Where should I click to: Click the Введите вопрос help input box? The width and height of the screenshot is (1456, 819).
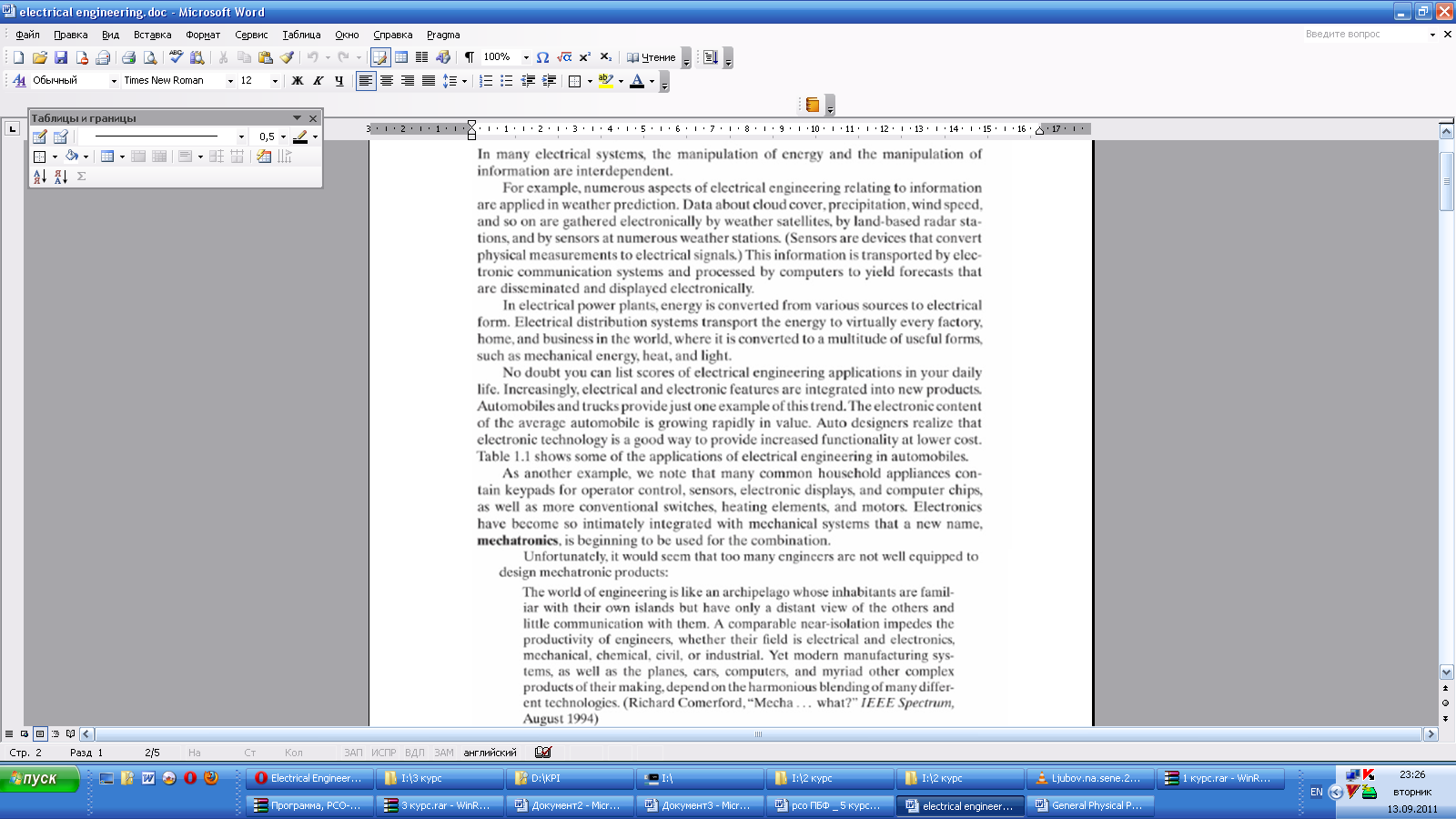tap(1364, 35)
